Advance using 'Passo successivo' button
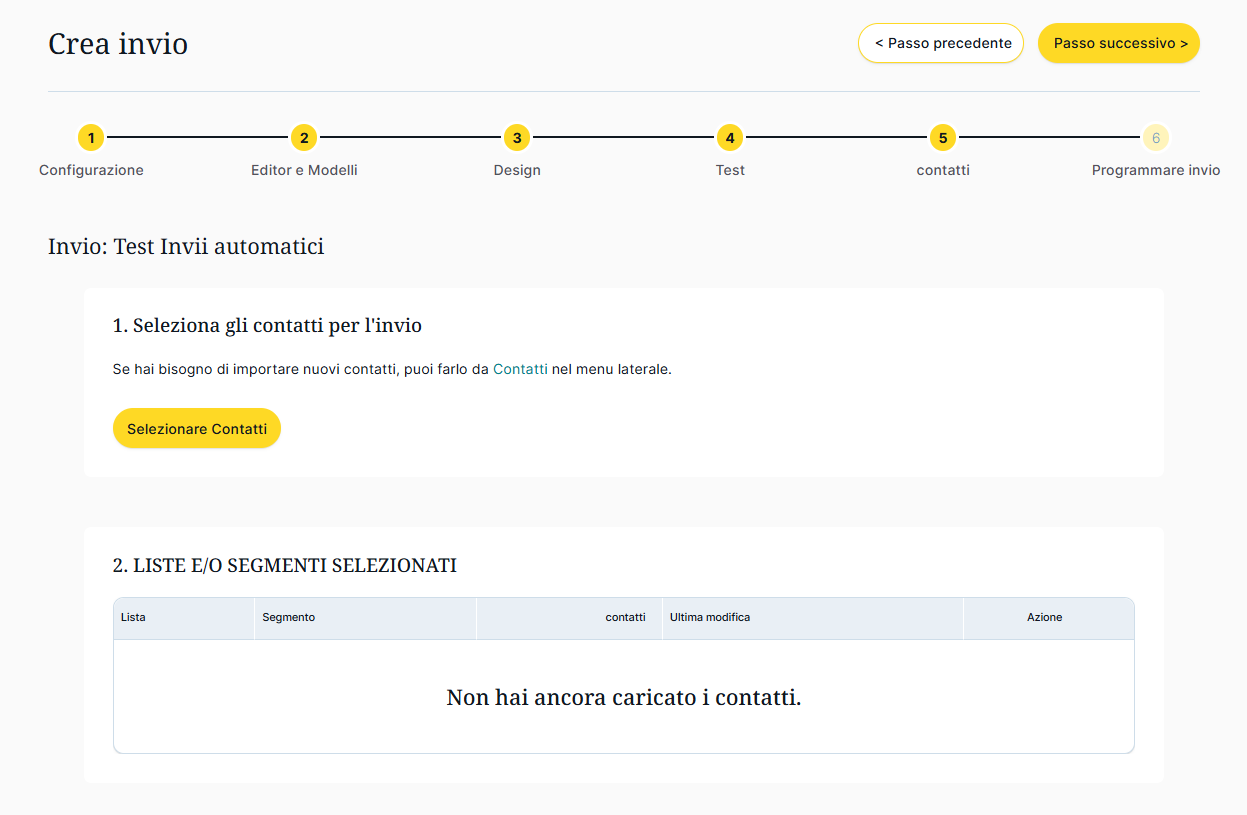 [x=1119, y=43]
